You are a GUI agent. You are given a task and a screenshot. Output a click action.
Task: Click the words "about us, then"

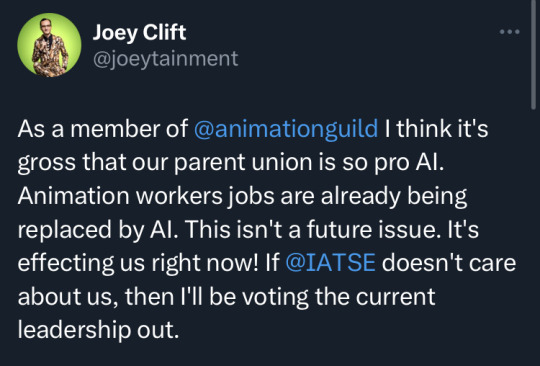point(96,297)
